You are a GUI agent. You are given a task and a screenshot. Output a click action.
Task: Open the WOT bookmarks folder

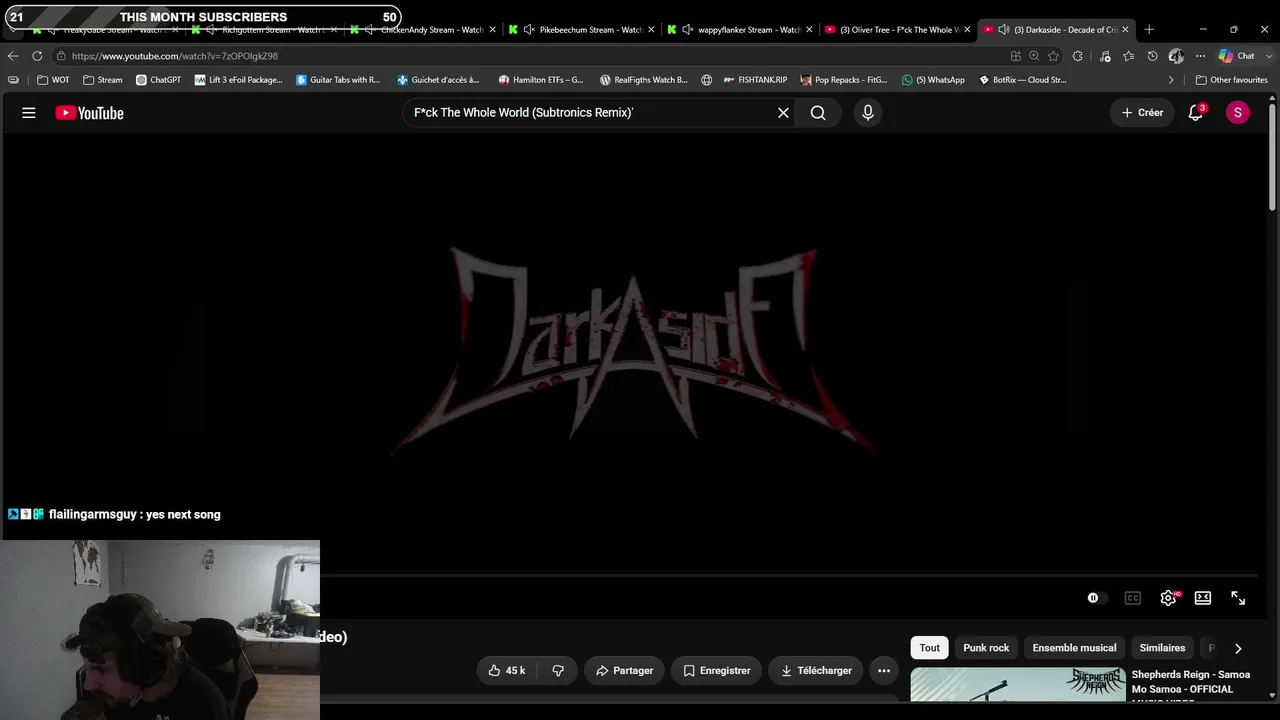(x=54, y=80)
